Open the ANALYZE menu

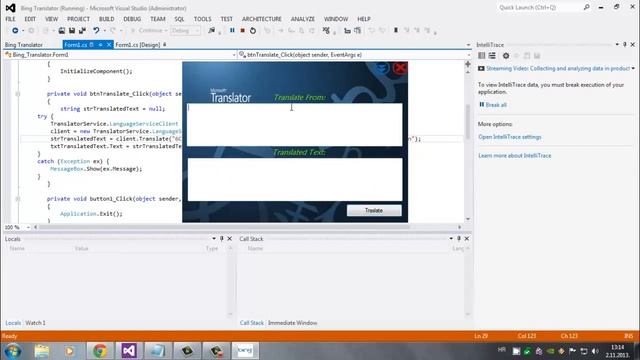(x=302, y=19)
